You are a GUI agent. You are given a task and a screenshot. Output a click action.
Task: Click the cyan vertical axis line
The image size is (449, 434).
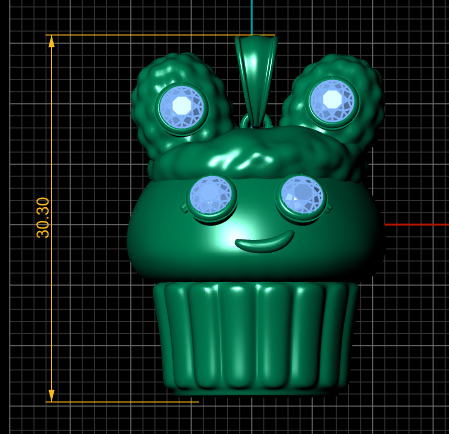(x=252, y=17)
